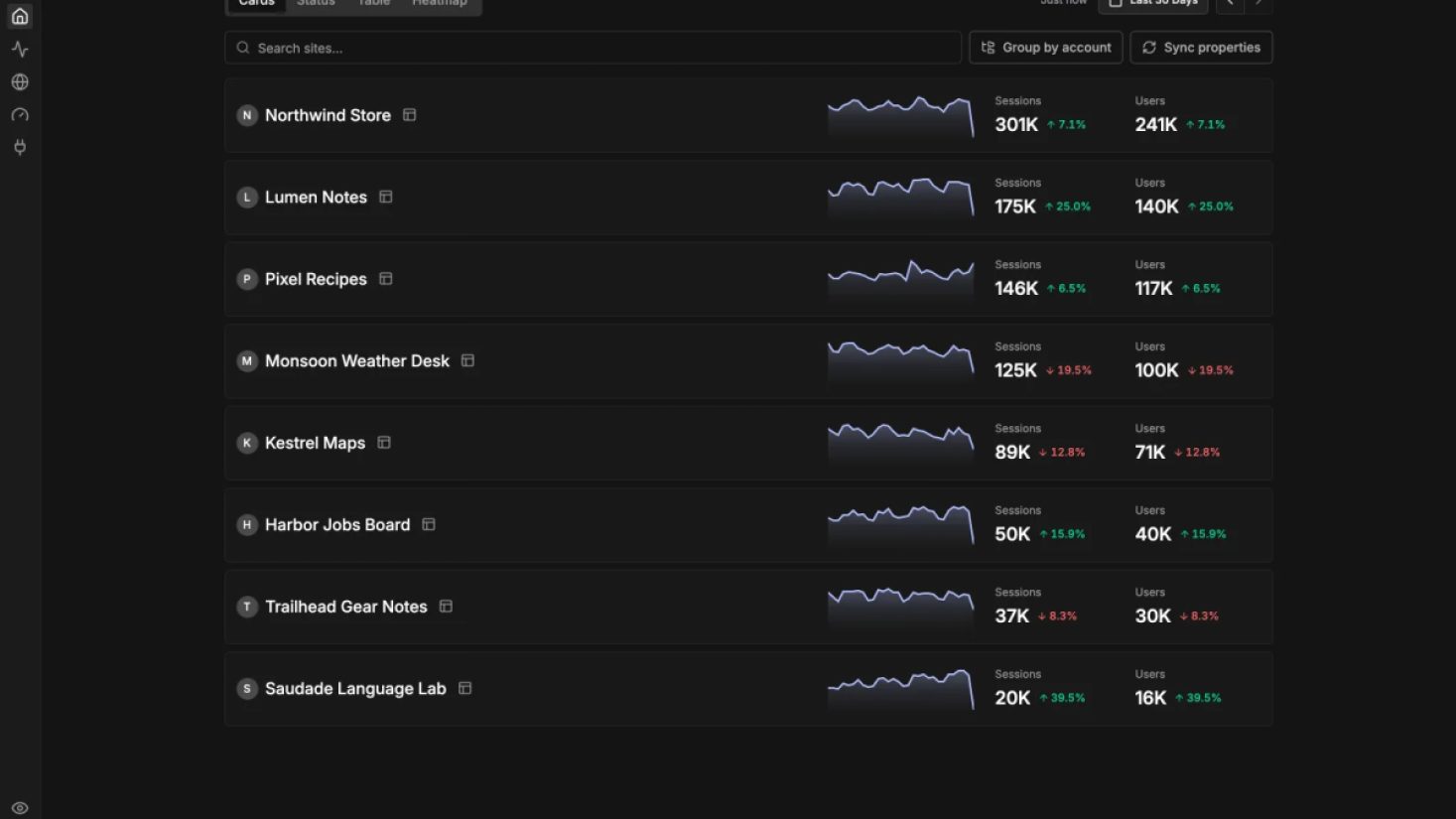Open the Lumen Notes site name
The height and width of the screenshot is (819, 1456).
coord(316,197)
